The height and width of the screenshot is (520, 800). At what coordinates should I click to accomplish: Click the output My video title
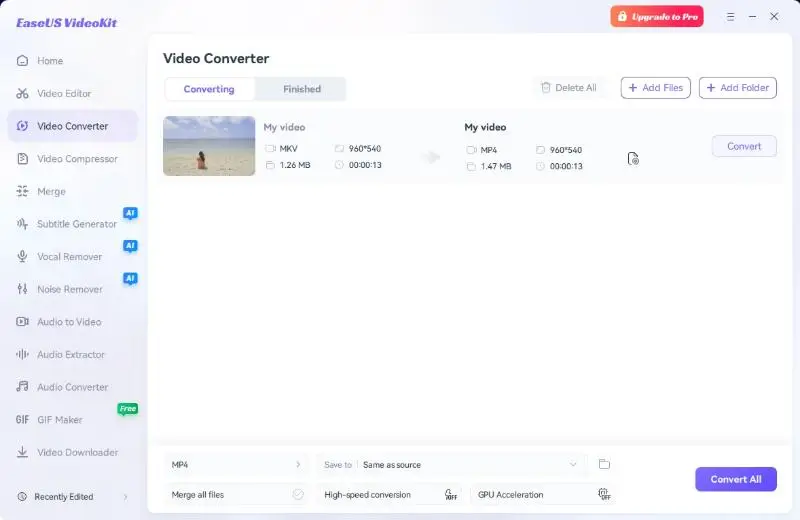[x=485, y=127]
